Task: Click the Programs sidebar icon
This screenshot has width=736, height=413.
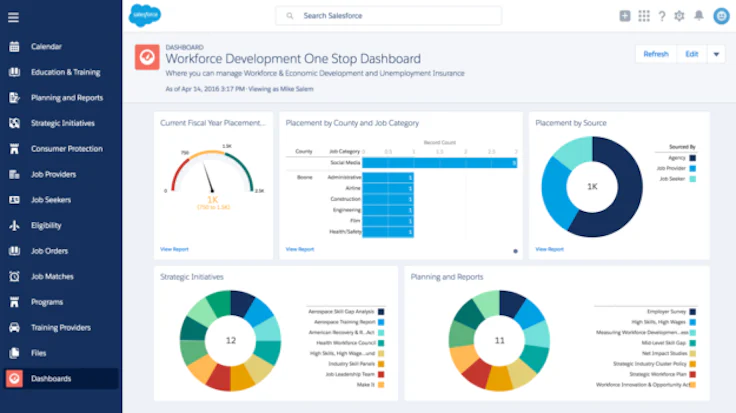Action: point(14,302)
